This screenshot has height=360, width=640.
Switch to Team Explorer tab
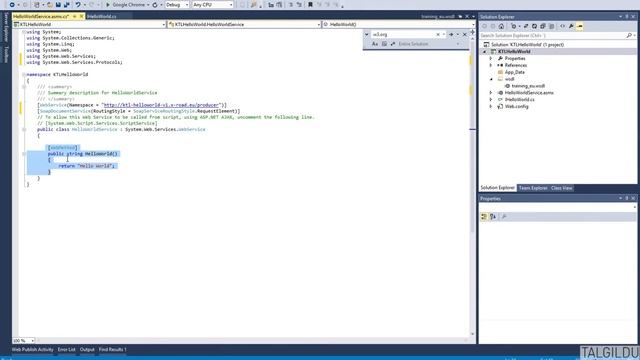tap(533, 188)
